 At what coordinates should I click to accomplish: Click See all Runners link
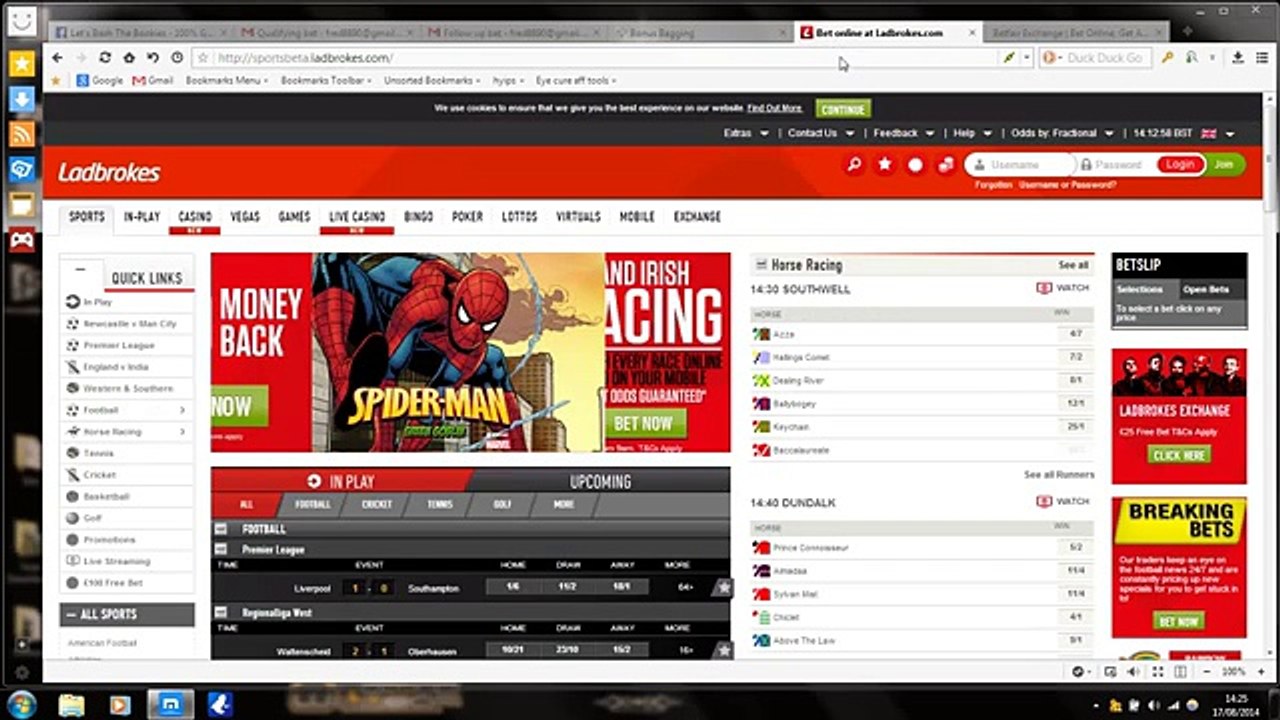coord(1059,474)
